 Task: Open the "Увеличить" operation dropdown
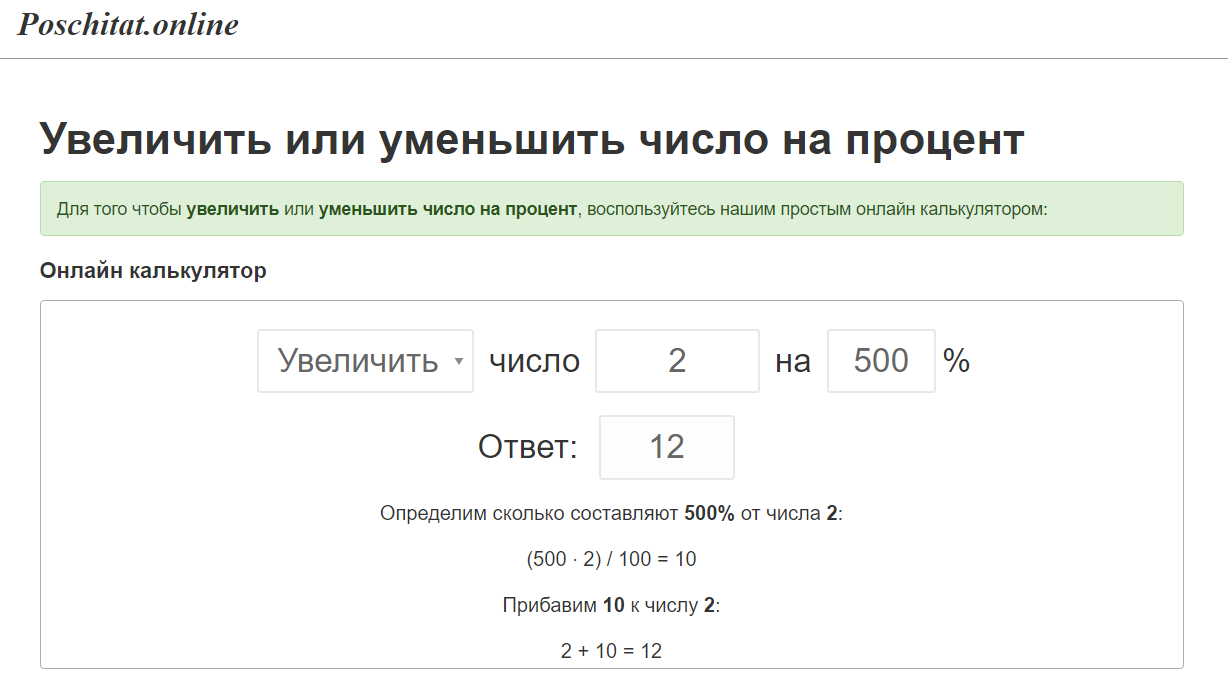pos(358,360)
